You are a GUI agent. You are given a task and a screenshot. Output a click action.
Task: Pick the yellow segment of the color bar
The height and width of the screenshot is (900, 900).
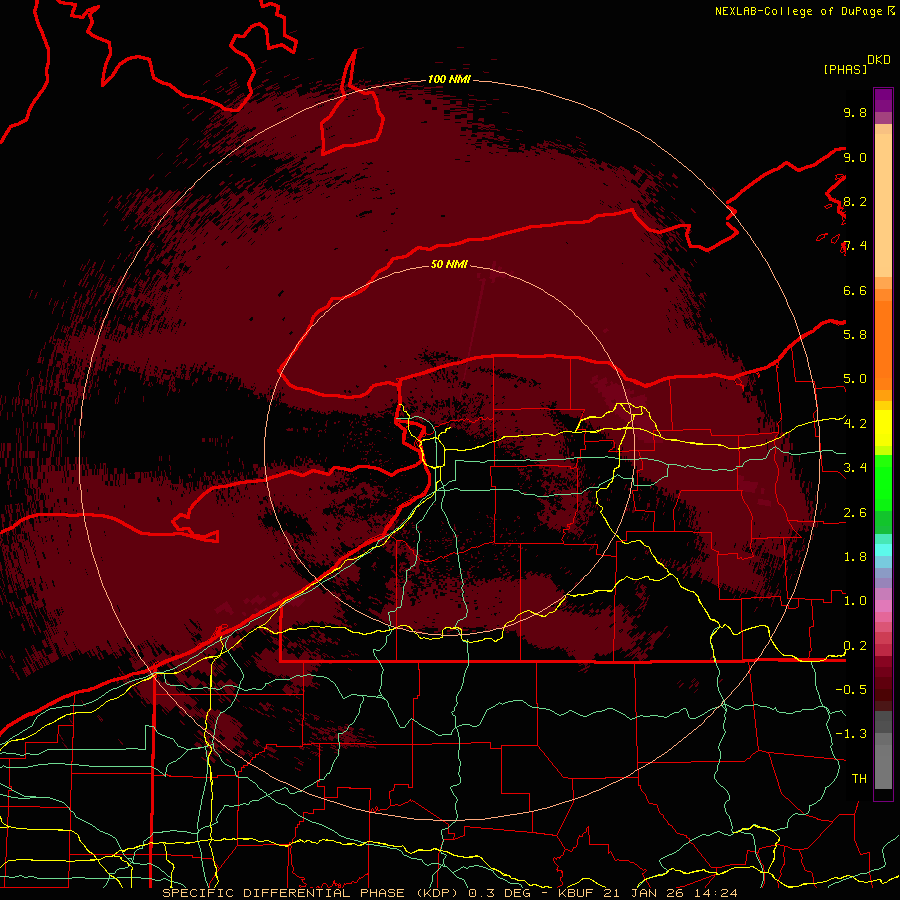coord(883,428)
